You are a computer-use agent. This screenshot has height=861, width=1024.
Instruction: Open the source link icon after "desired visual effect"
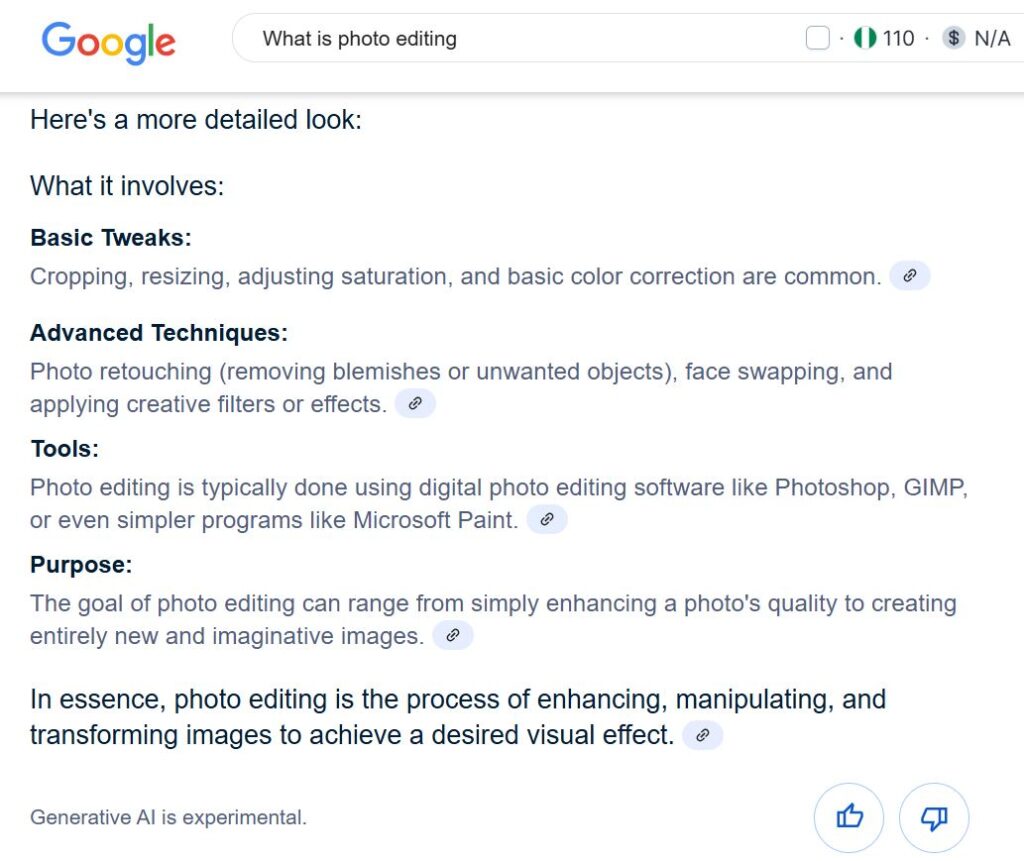702,736
